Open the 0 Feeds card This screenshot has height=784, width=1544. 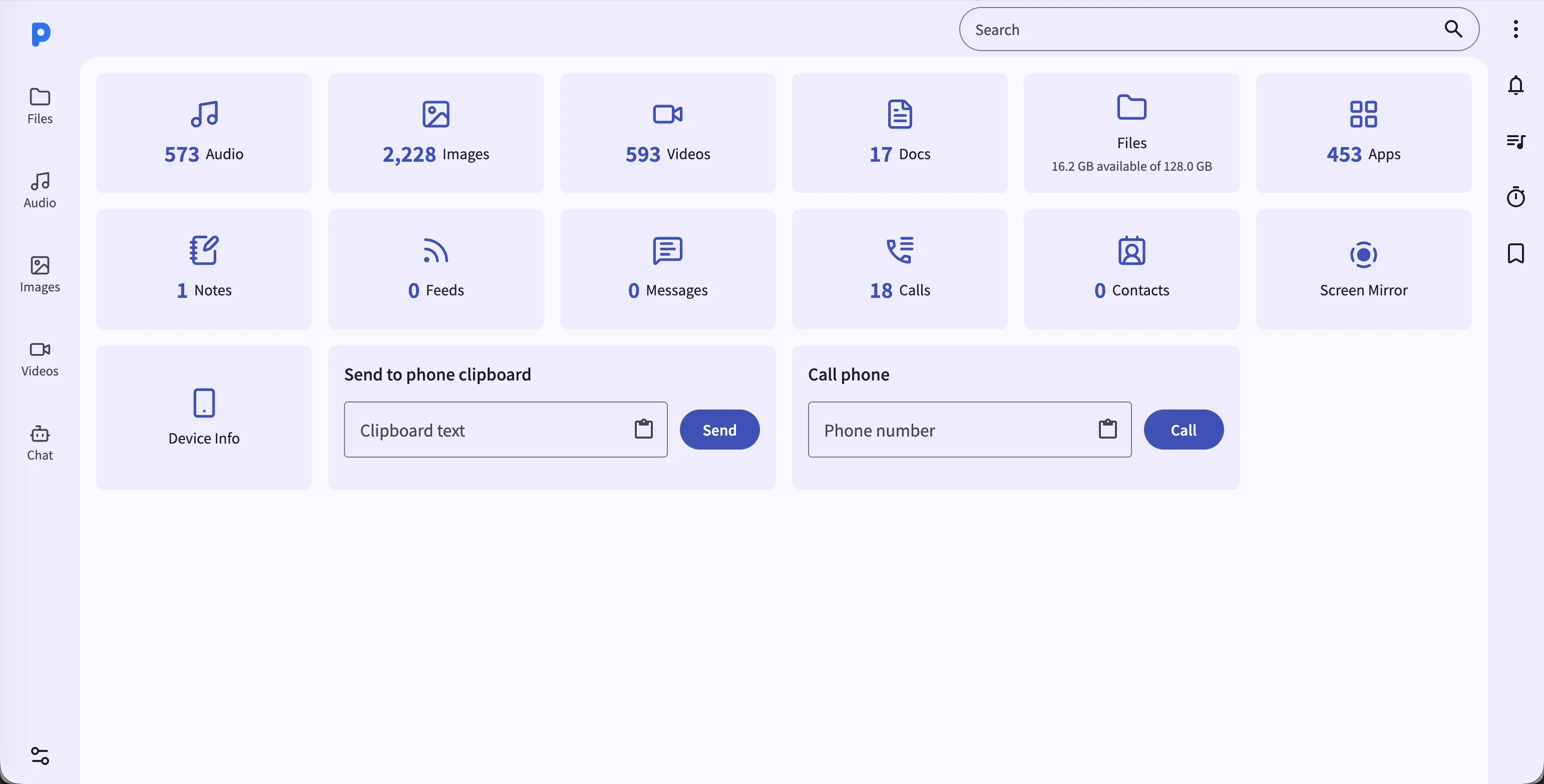(436, 269)
